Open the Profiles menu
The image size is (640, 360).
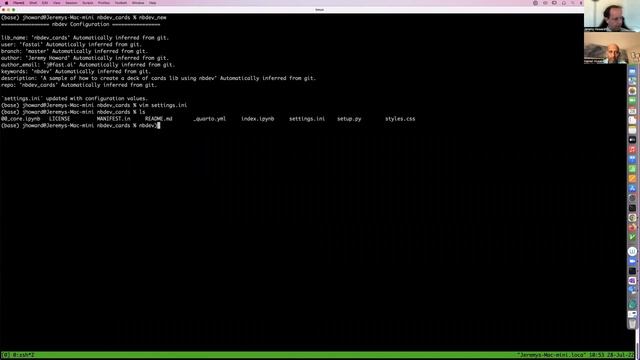104,3
